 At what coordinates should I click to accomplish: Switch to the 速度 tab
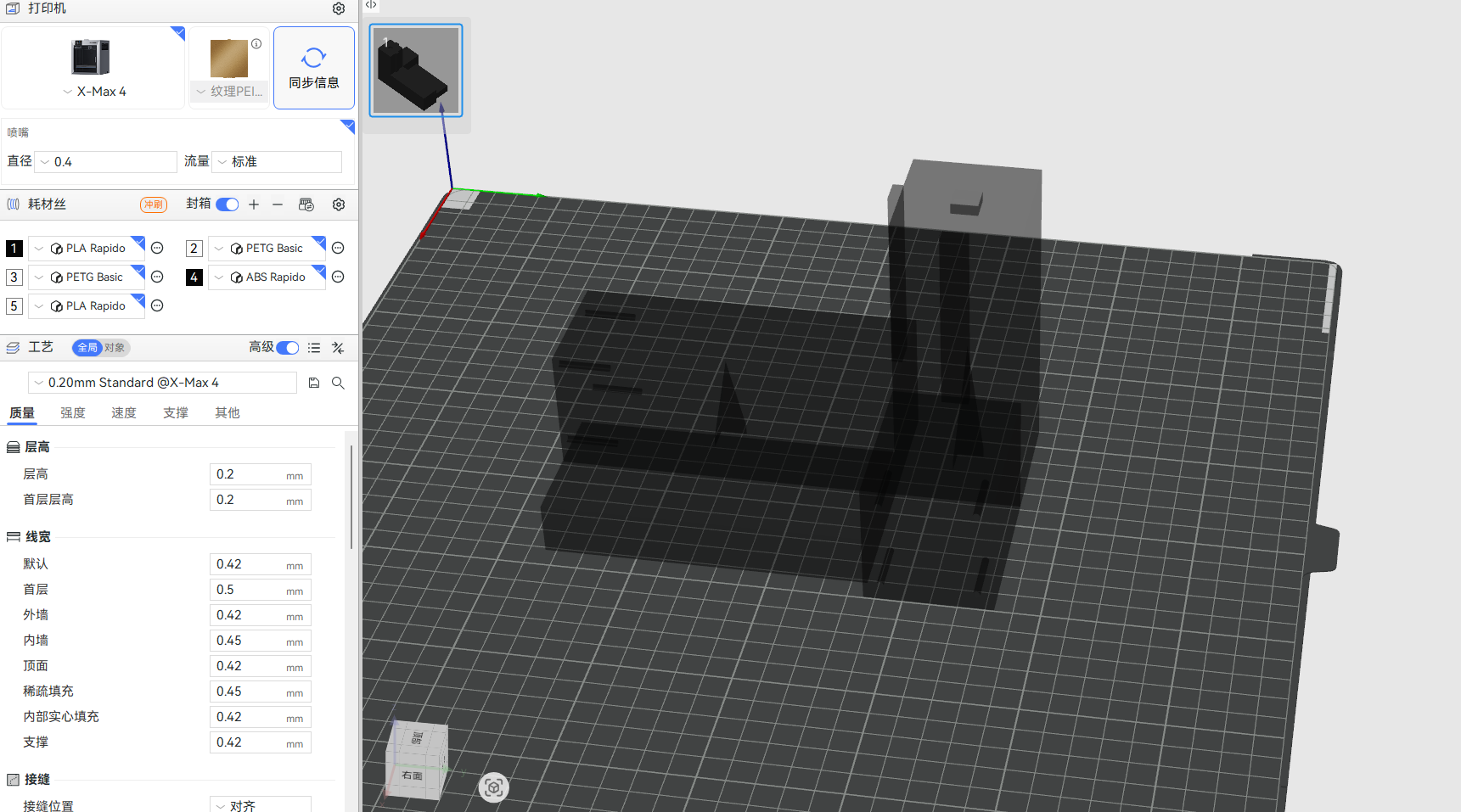[124, 413]
